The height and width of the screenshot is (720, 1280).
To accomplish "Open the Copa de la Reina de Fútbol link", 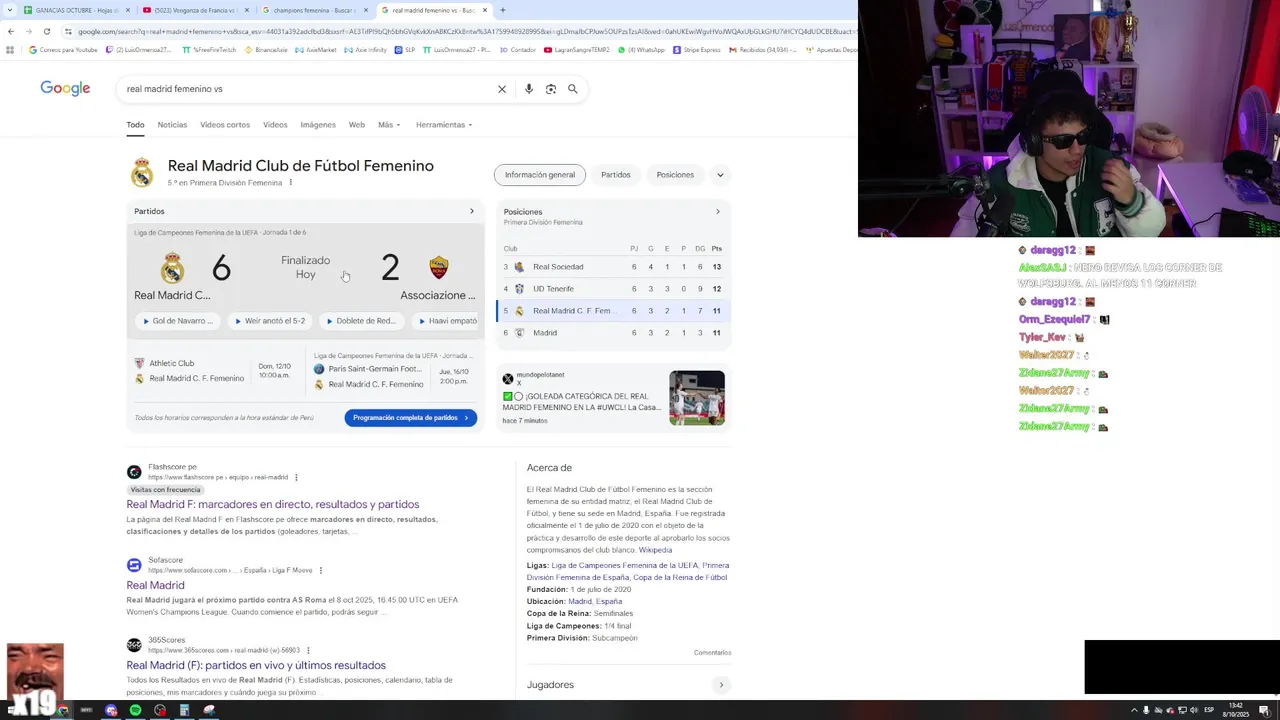I will [x=680, y=577].
